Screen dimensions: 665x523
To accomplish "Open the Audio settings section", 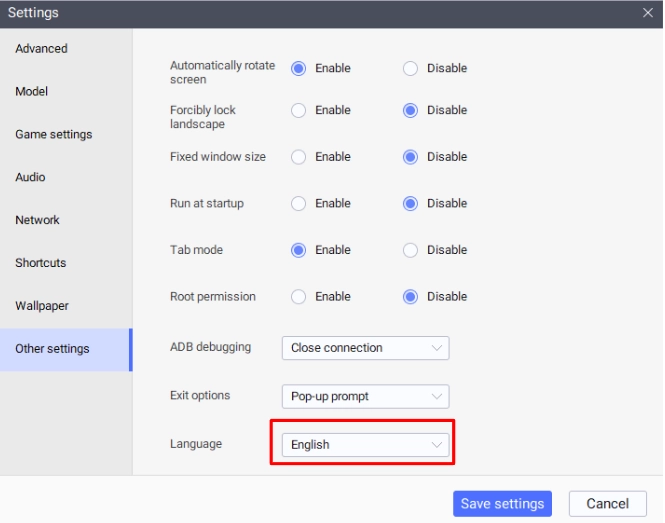I will (x=30, y=178).
